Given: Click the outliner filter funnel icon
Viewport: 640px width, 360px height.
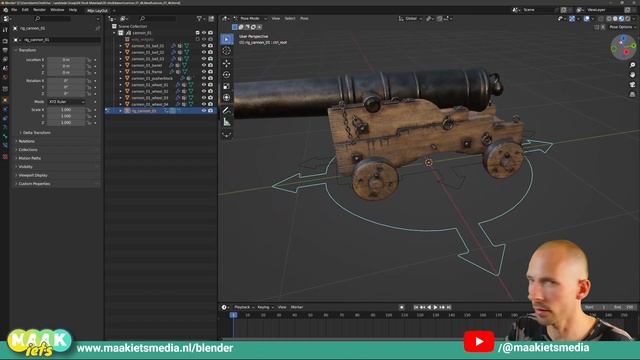Looking at the screenshot, I should point(200,19).
